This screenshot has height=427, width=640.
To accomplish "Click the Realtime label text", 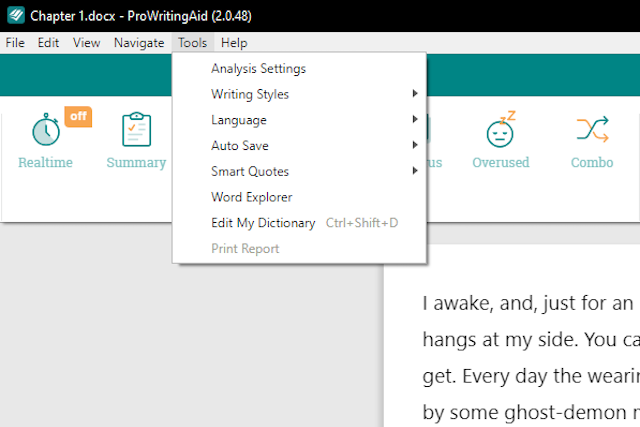I will click(45, 162).
